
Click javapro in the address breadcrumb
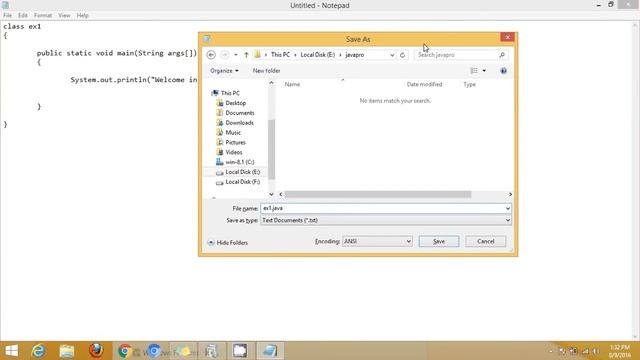pyautogui.click(x=354, y=55)
